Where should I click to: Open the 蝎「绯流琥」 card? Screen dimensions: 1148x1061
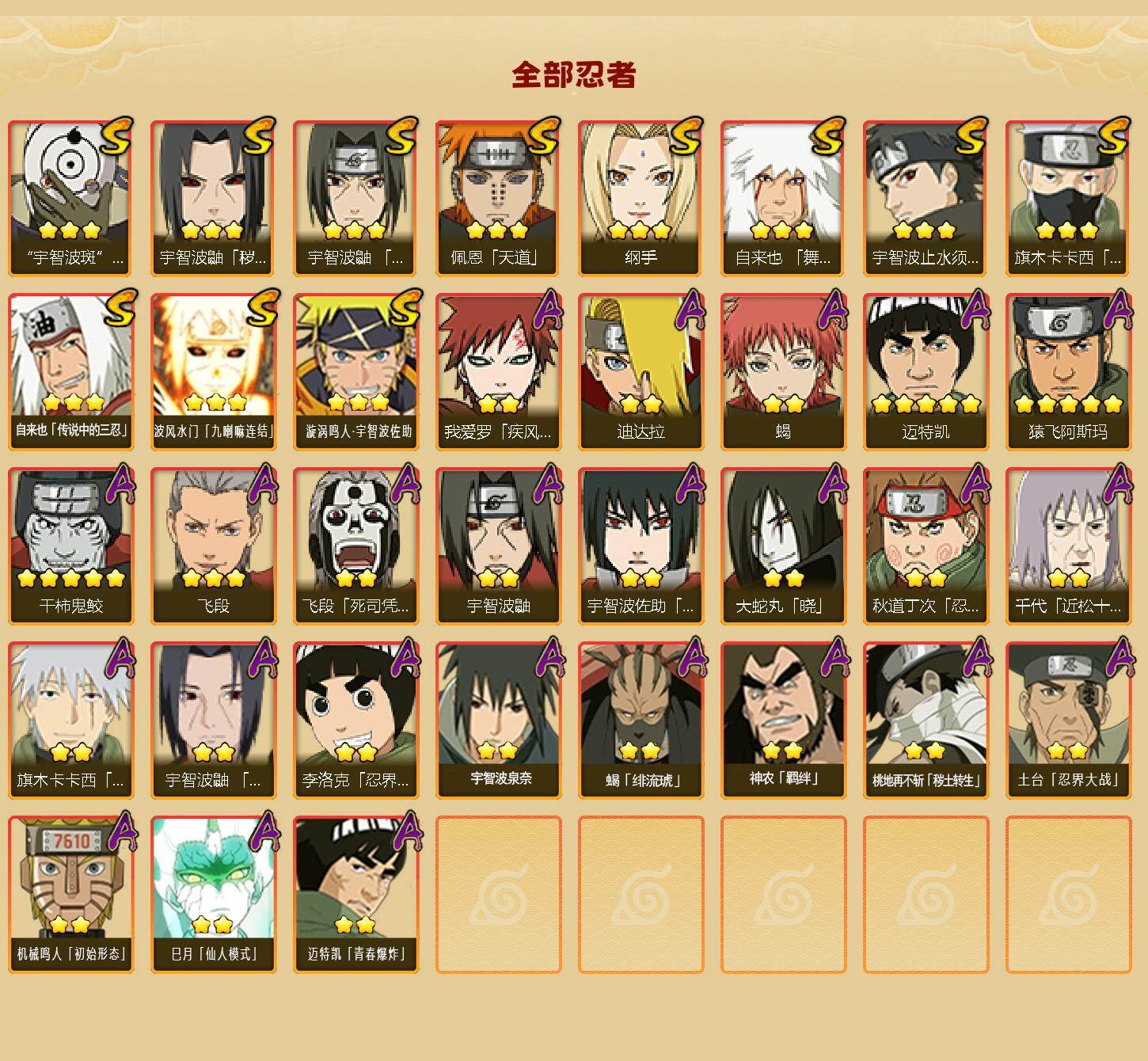(x=641, y=721)
